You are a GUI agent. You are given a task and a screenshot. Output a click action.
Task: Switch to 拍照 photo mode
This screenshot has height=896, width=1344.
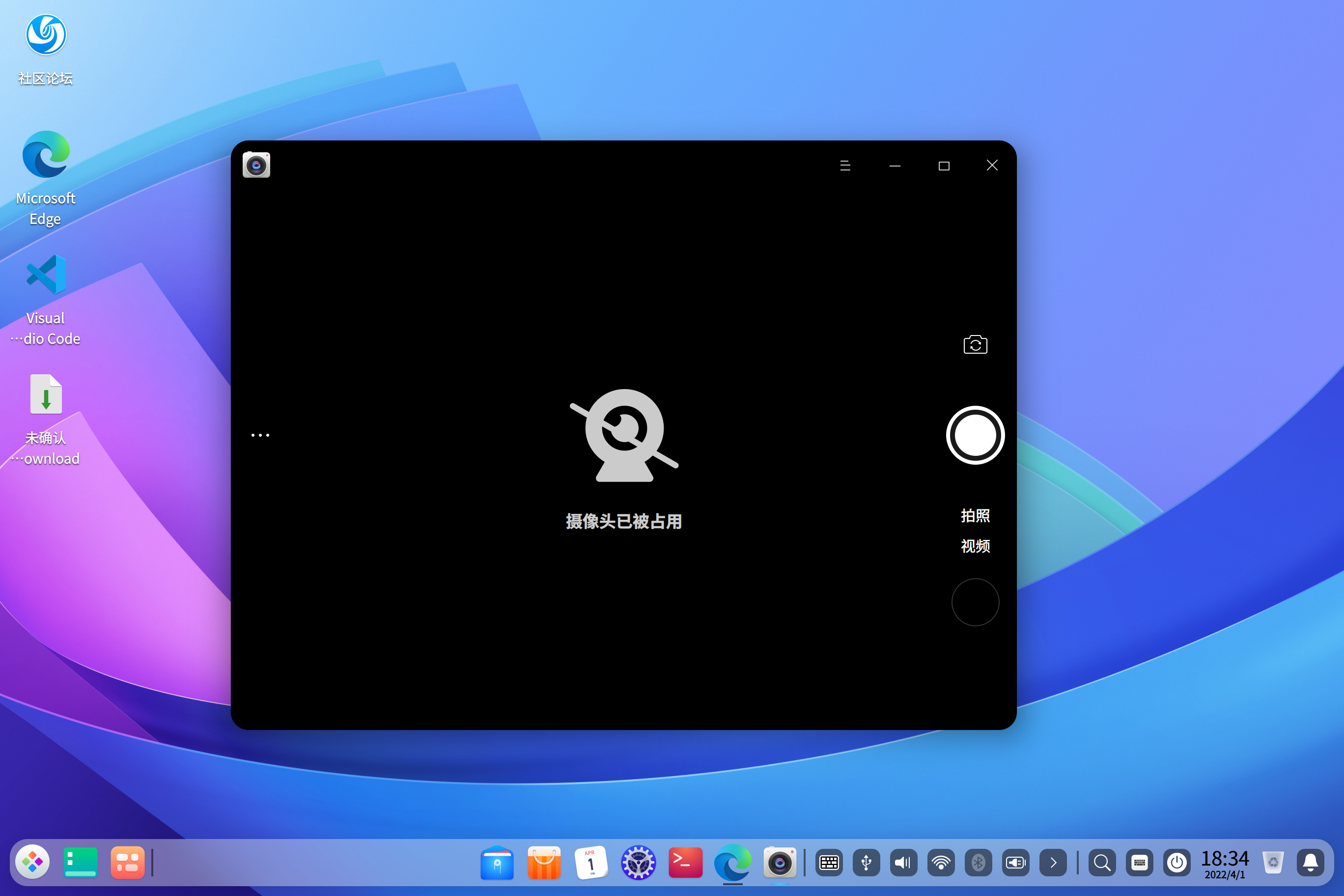pyautogui.click(x=975, y=515)
